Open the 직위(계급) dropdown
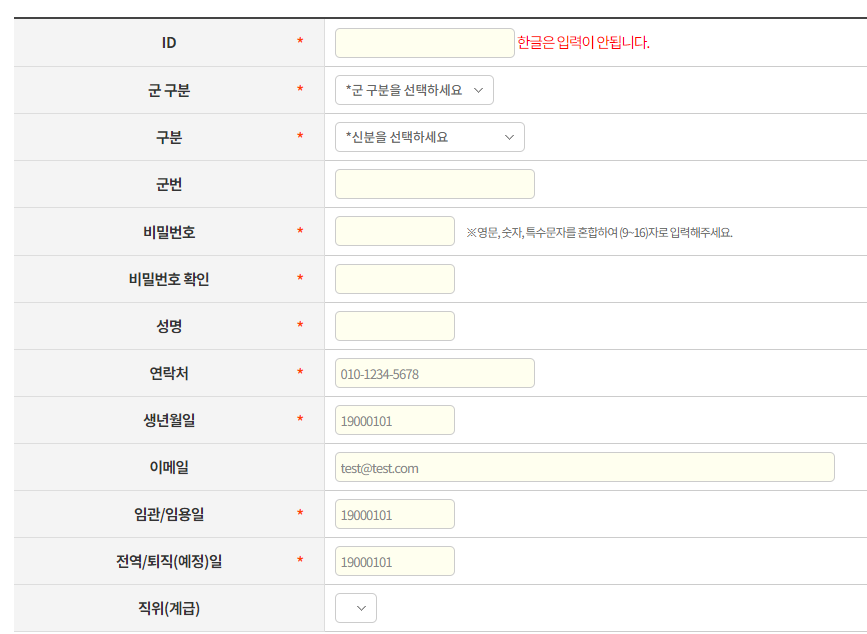 click(356, 608)
